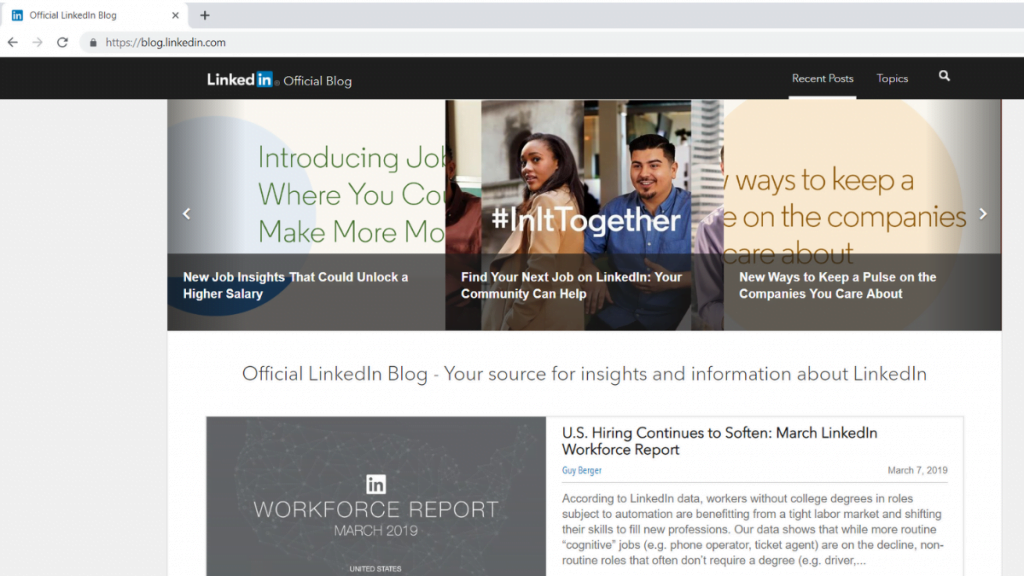Open 'New Job Insights' higher salary article

click(x=295, y=285)
